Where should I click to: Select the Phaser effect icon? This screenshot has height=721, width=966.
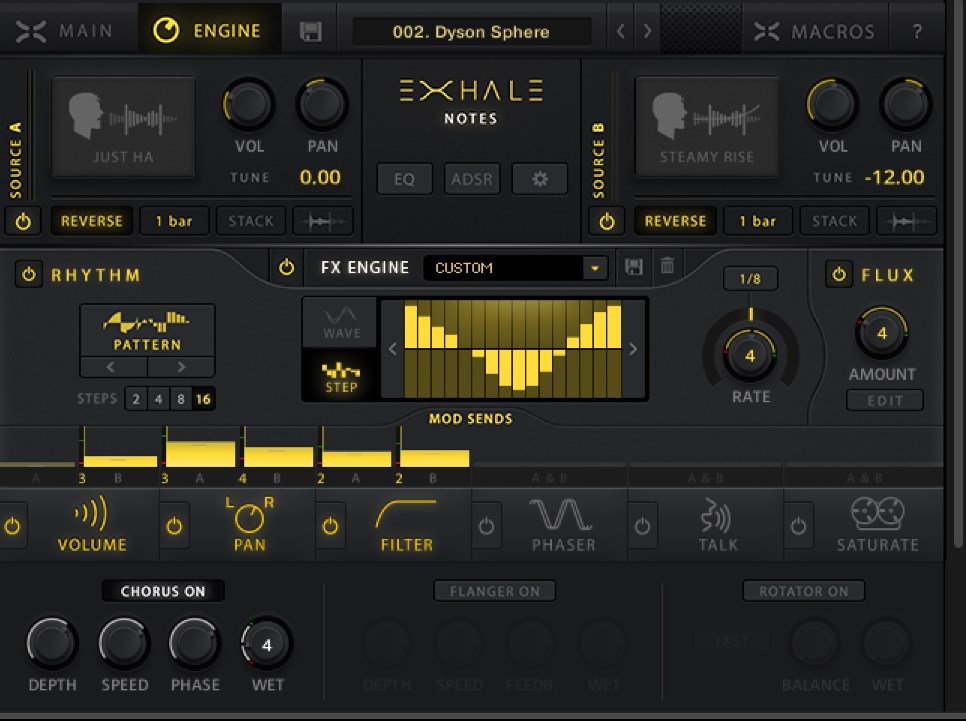(562, 516)
